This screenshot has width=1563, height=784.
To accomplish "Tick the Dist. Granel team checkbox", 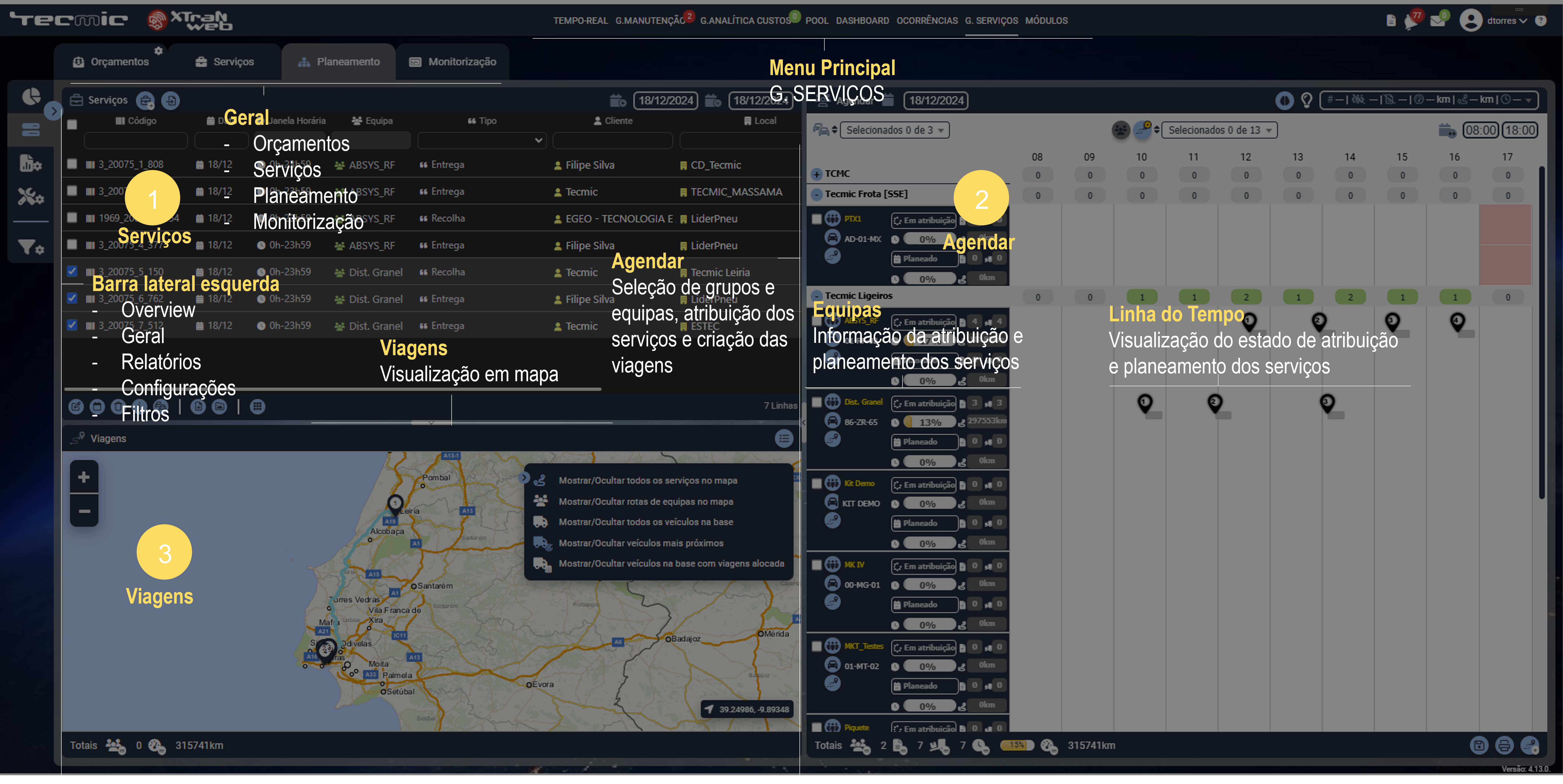I will click(x=817, y=402).
